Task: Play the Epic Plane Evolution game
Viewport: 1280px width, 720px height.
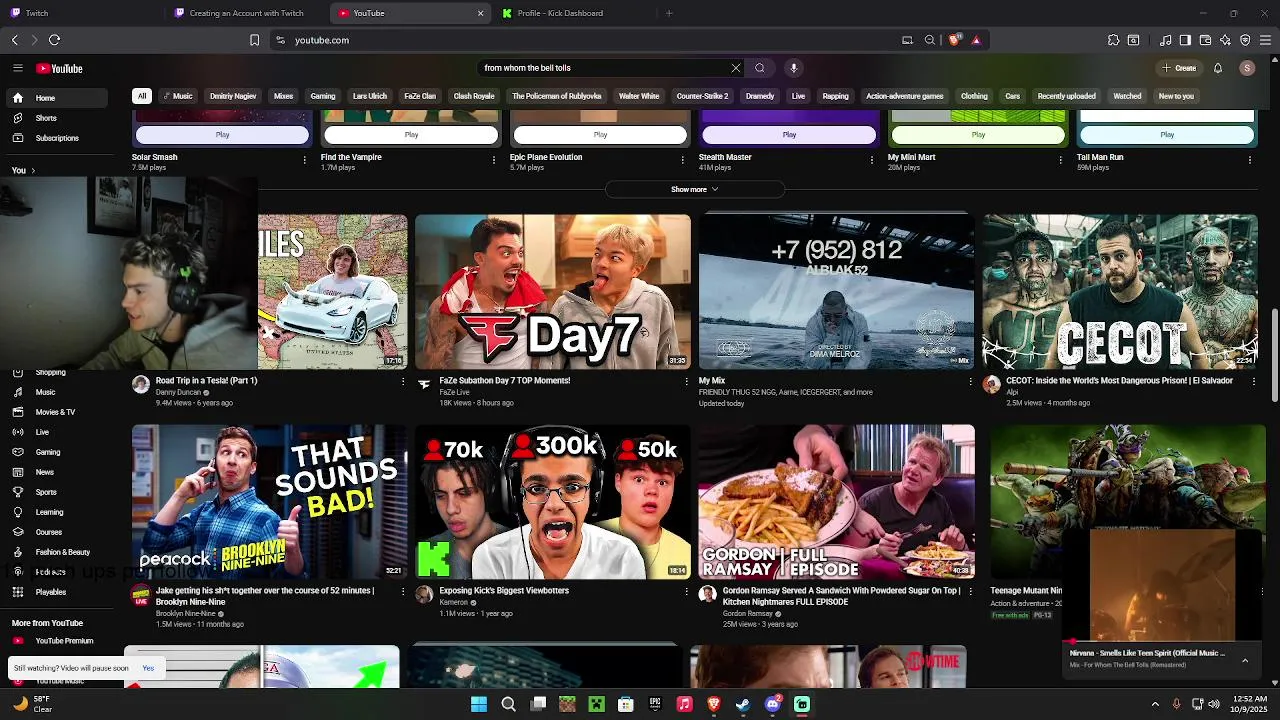Action: pos(600,134)
